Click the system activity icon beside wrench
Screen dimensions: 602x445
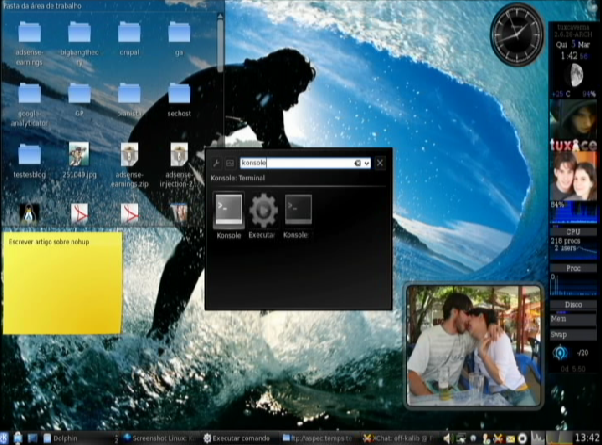pos(229,162)
